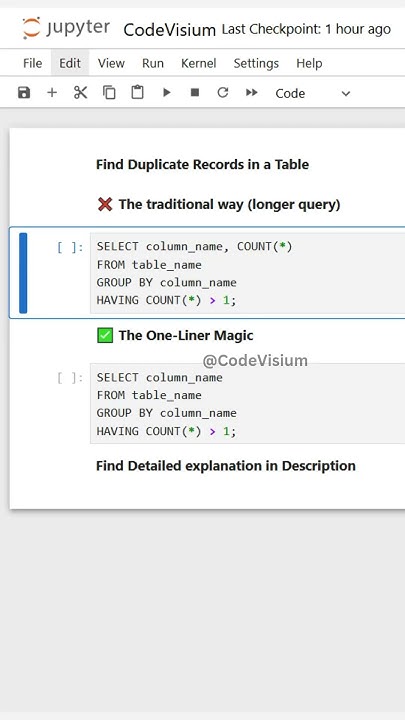The height and width of the screenshot is (720, 405).
Task: Click The One-Liner Magic heading
Action: (186, 336)
